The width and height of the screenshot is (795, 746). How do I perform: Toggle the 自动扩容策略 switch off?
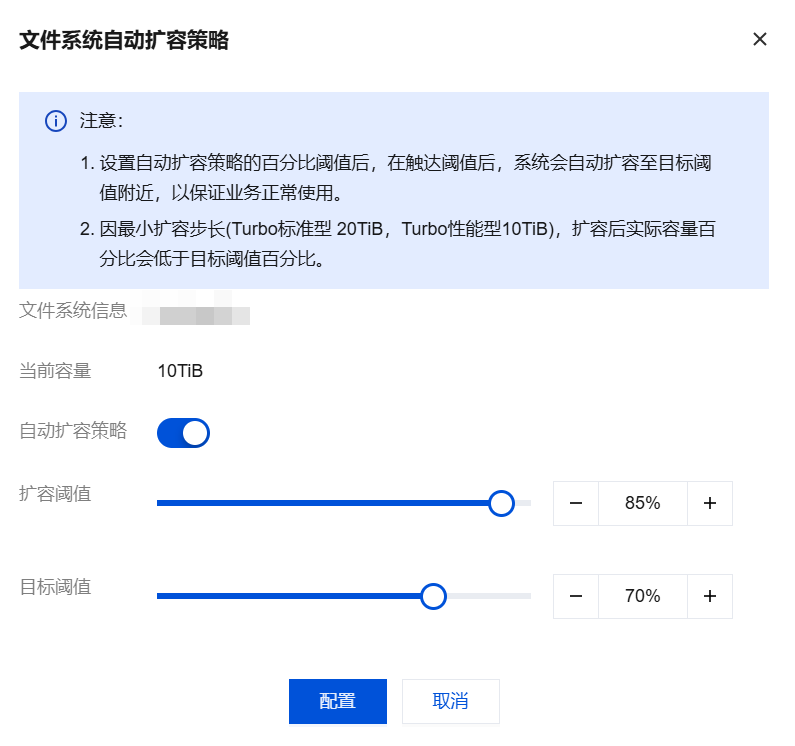click(183, 433)
